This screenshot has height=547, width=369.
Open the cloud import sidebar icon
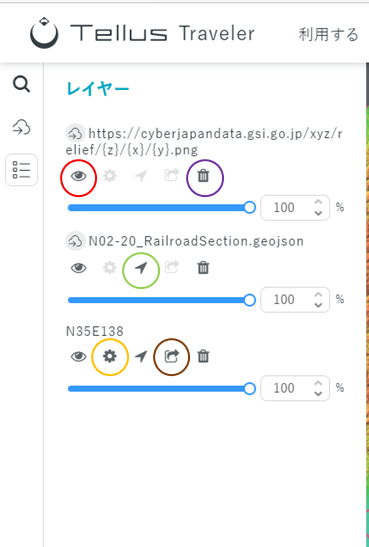[x=22, y=127]
